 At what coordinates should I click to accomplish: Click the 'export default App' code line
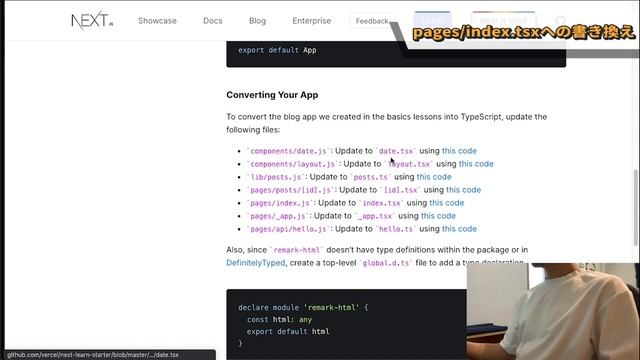click(277, 50)
